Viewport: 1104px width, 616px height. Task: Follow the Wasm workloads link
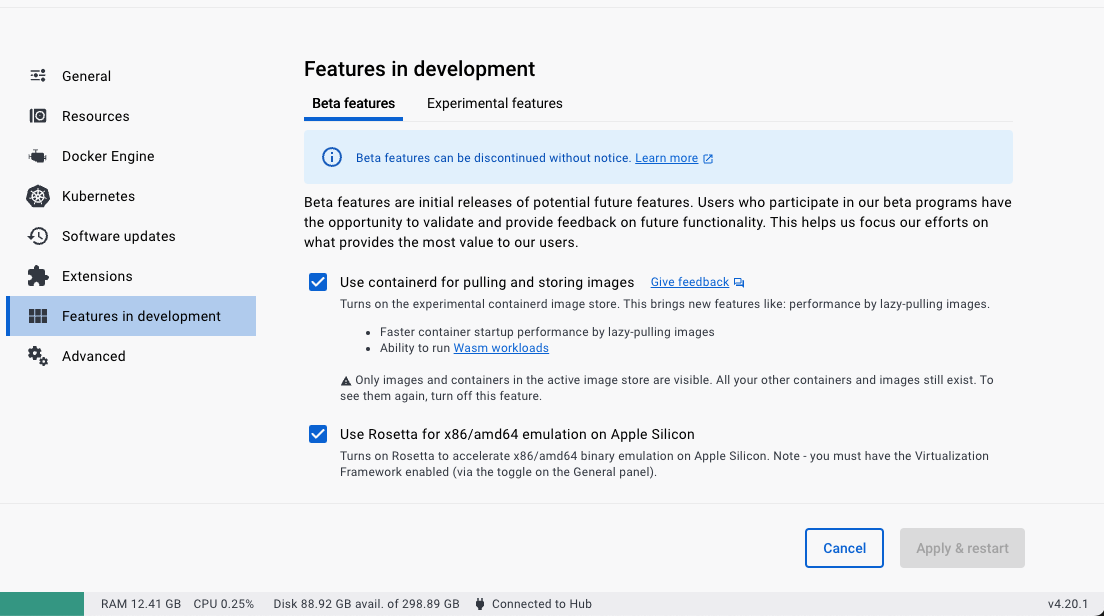coord(501,348)
